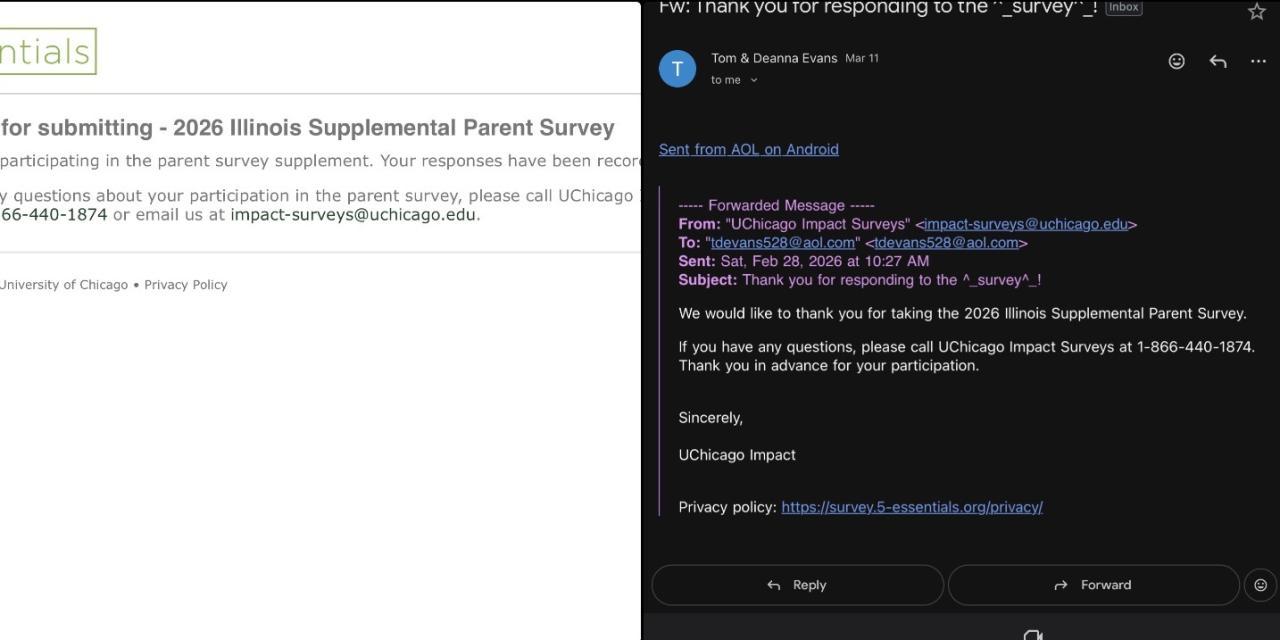Image resolution: width=1280 pixels, height=640 pixels.
Task: Click emoji button beside Forward
Action: [x=1260, y=585]
